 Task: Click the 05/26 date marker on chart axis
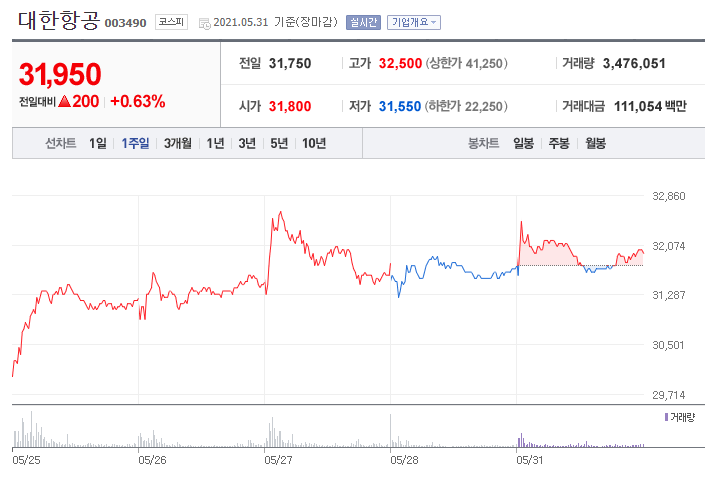pyautogui.click(x=152, y=460)
